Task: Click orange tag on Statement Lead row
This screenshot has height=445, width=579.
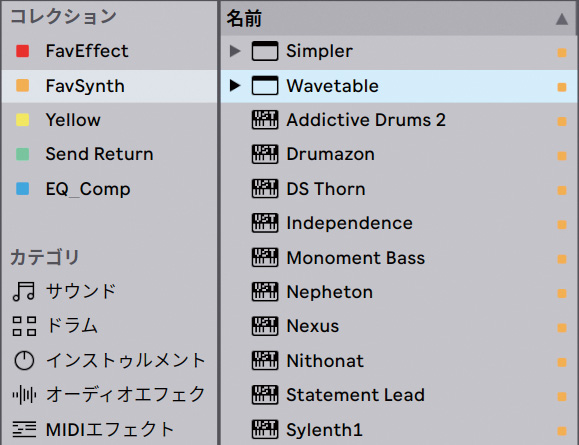Action: click(x=562, y=396)
